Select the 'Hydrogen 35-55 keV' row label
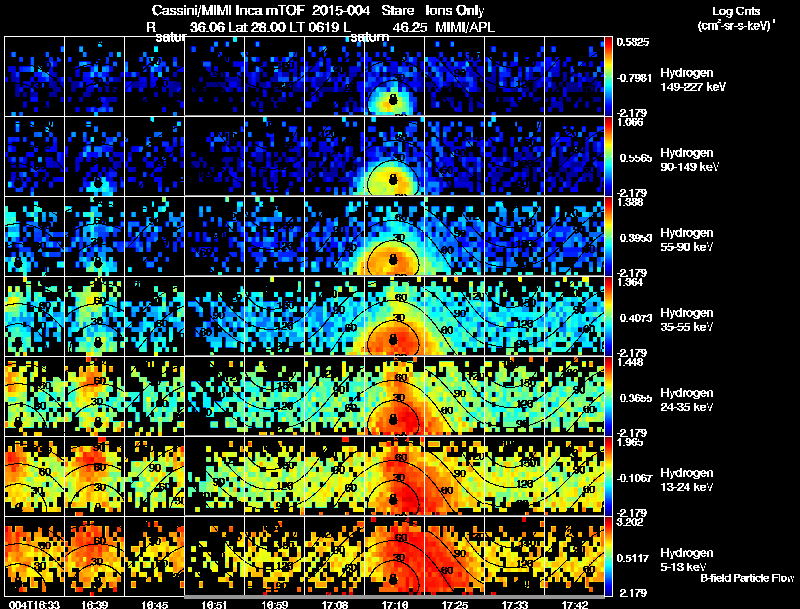Viewport: 800px width, 609px height. point(687,320)
